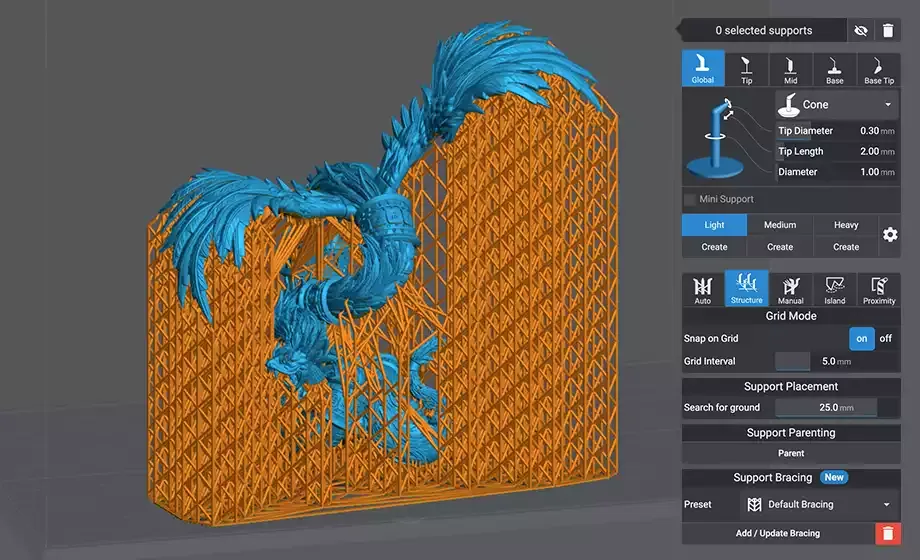The image size is (920, 560).
Task: Select the Tip support section icon
Action: coord(746,70)
